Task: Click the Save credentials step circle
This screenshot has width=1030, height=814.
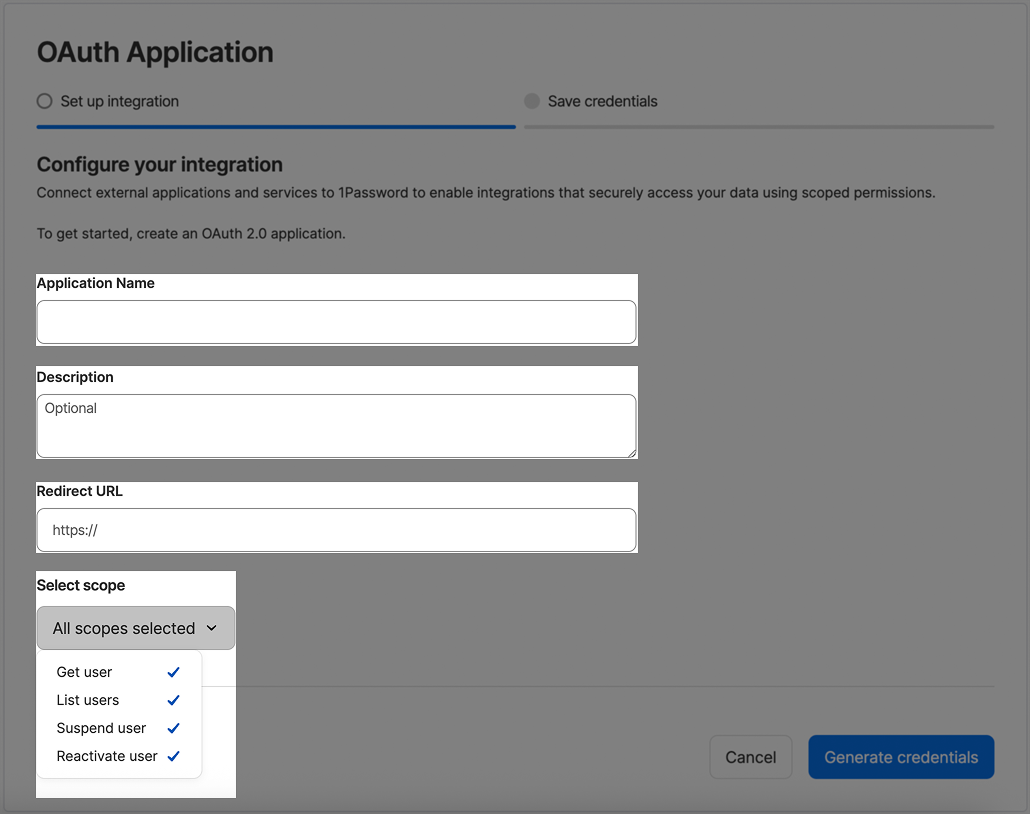Action: pyautogui.click(x=531, y=101)
